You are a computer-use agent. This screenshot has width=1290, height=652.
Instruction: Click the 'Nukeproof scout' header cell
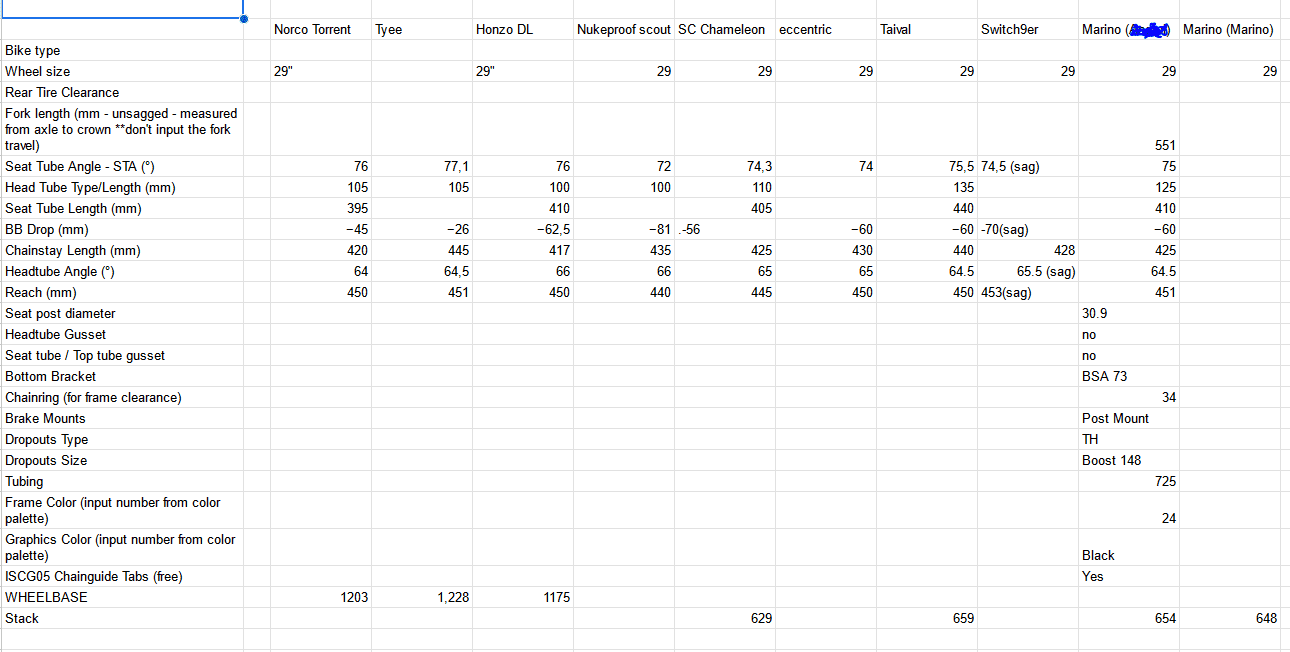pyautogui.click(x=624, y=30)
